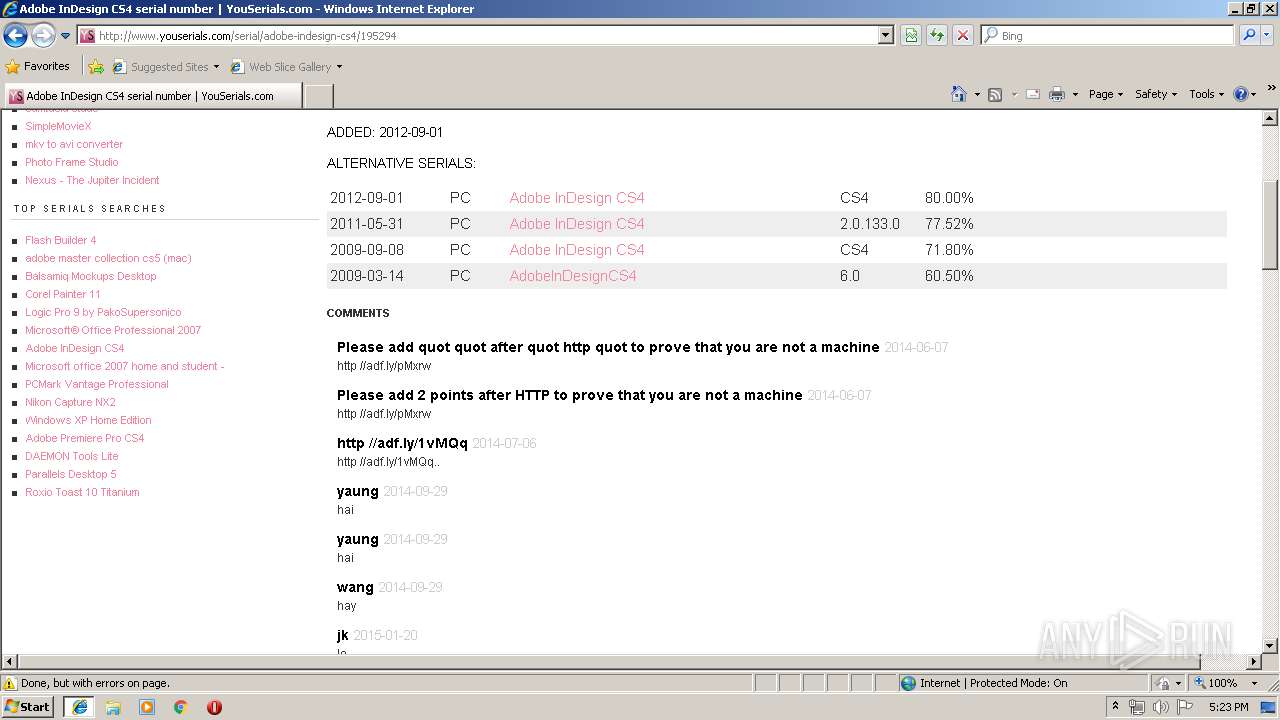Launch Google Chrome from taskbar
Image resolution: width=1280 pixels, height=720 pixels.
(180, 707)
